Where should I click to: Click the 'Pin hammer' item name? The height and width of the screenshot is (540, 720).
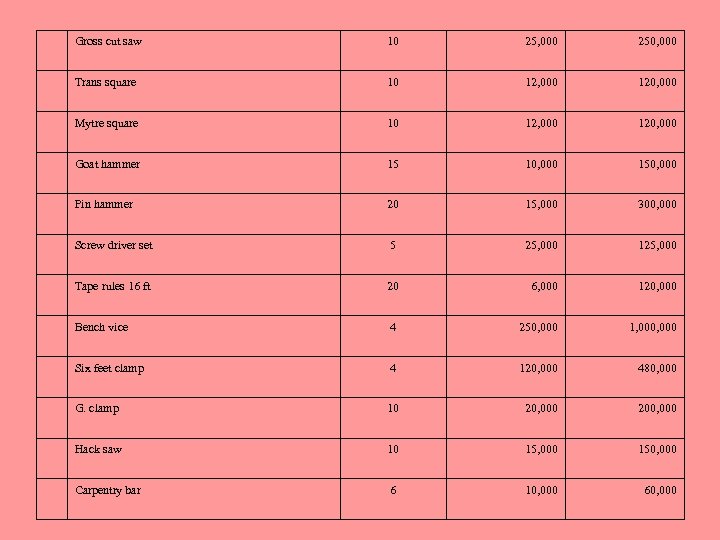[104, 204]
